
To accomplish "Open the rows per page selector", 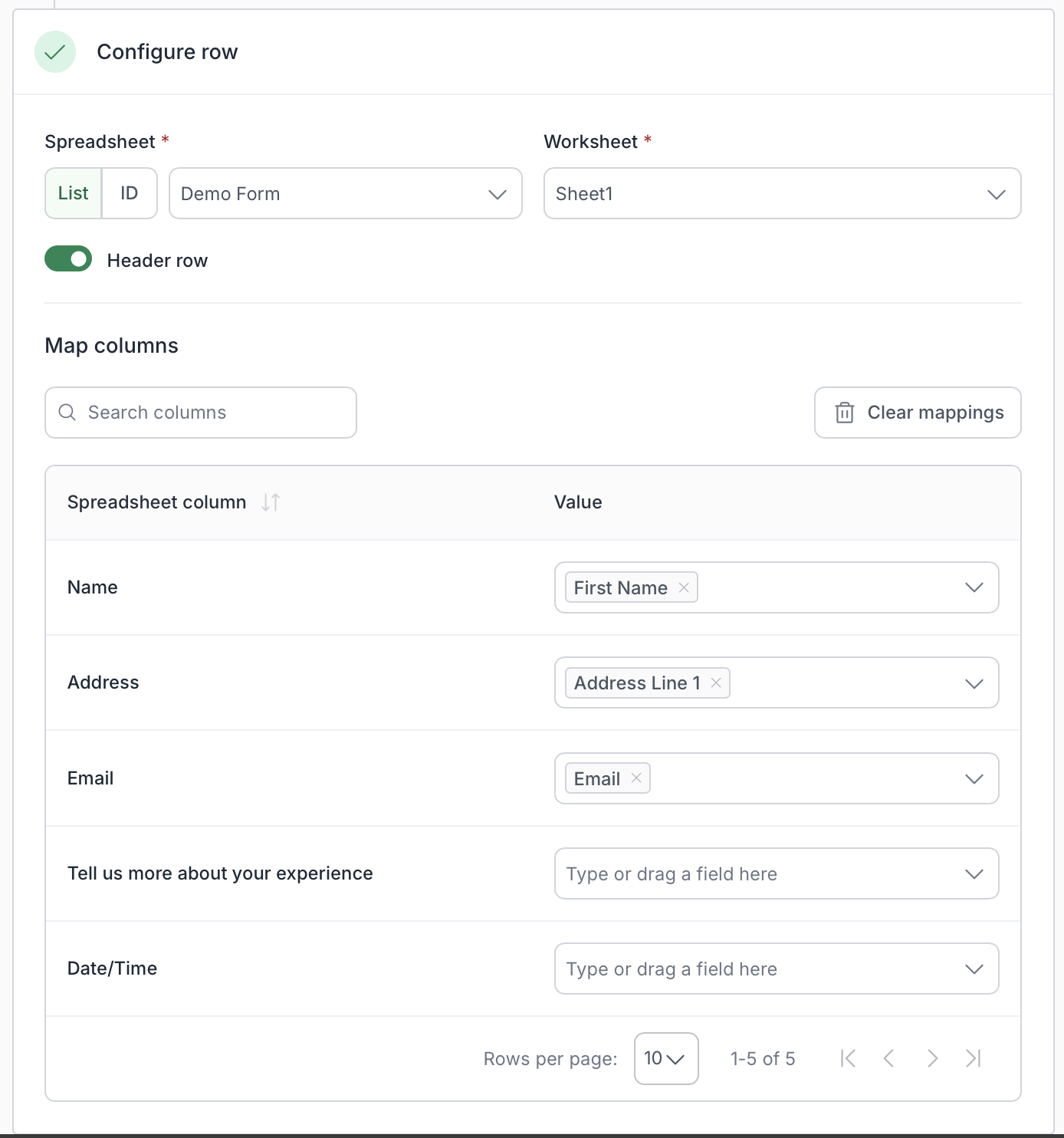I will [x=666, y=1058].
